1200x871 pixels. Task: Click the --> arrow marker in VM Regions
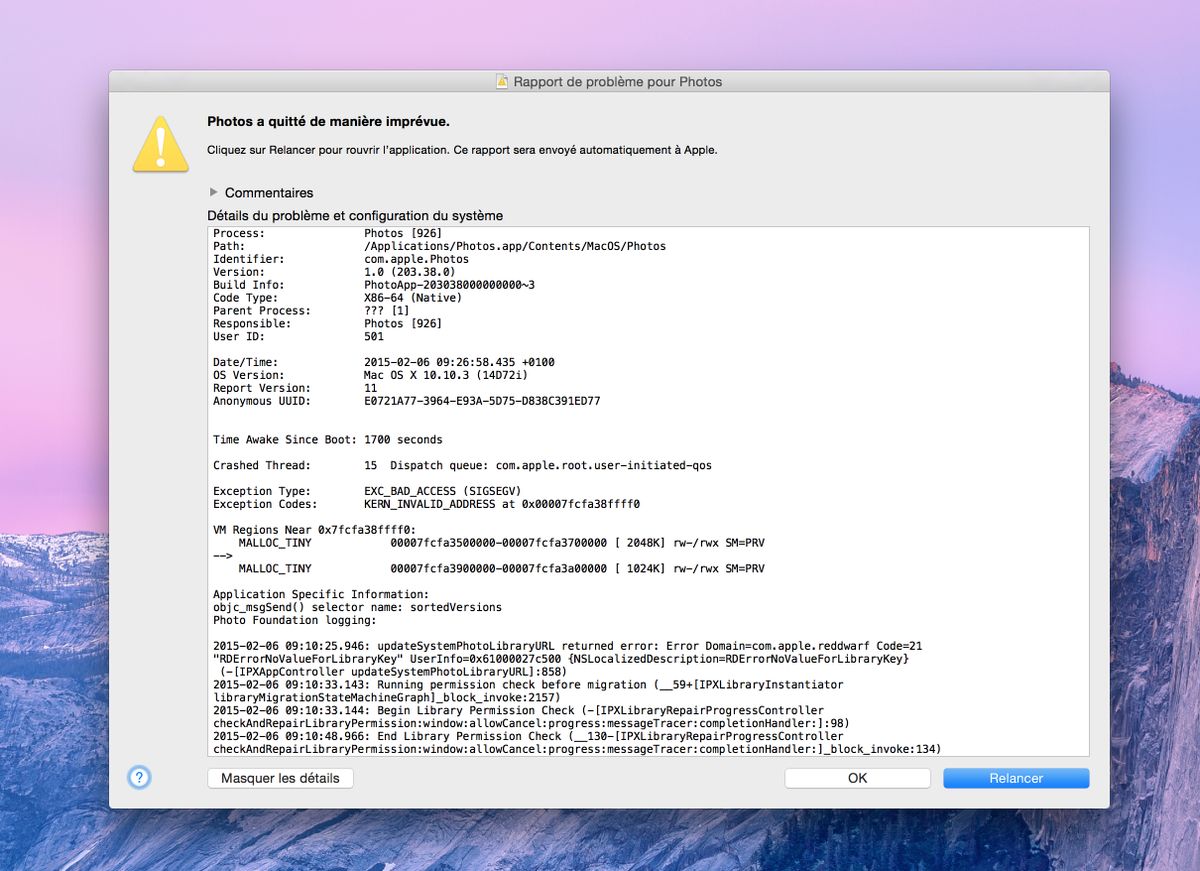point(223,555)
